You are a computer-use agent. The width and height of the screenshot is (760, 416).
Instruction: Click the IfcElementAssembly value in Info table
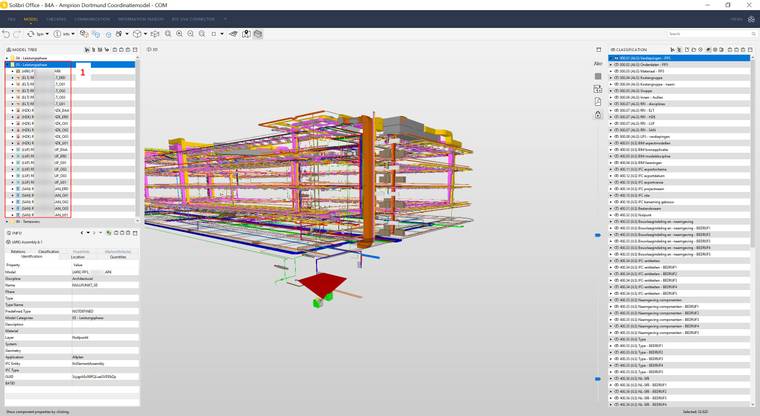pyautogui.click(x=88, y=364)
